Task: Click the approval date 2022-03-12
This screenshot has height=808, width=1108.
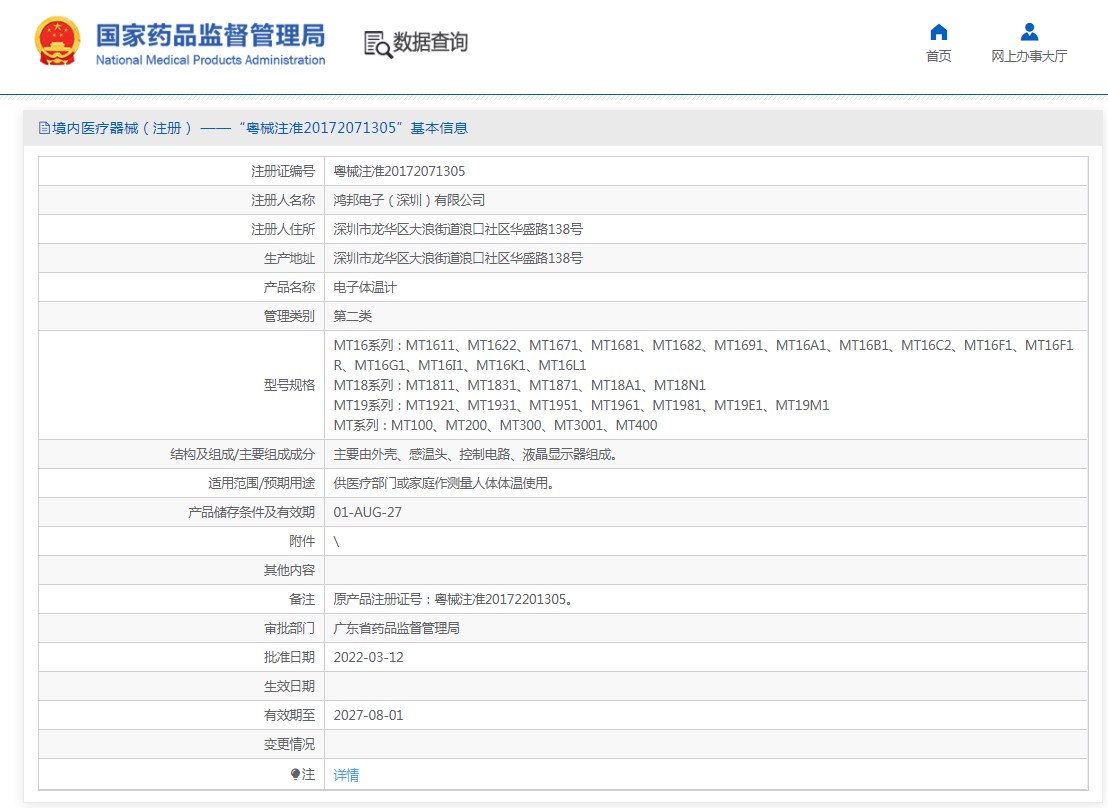Action: click(368, 657)
